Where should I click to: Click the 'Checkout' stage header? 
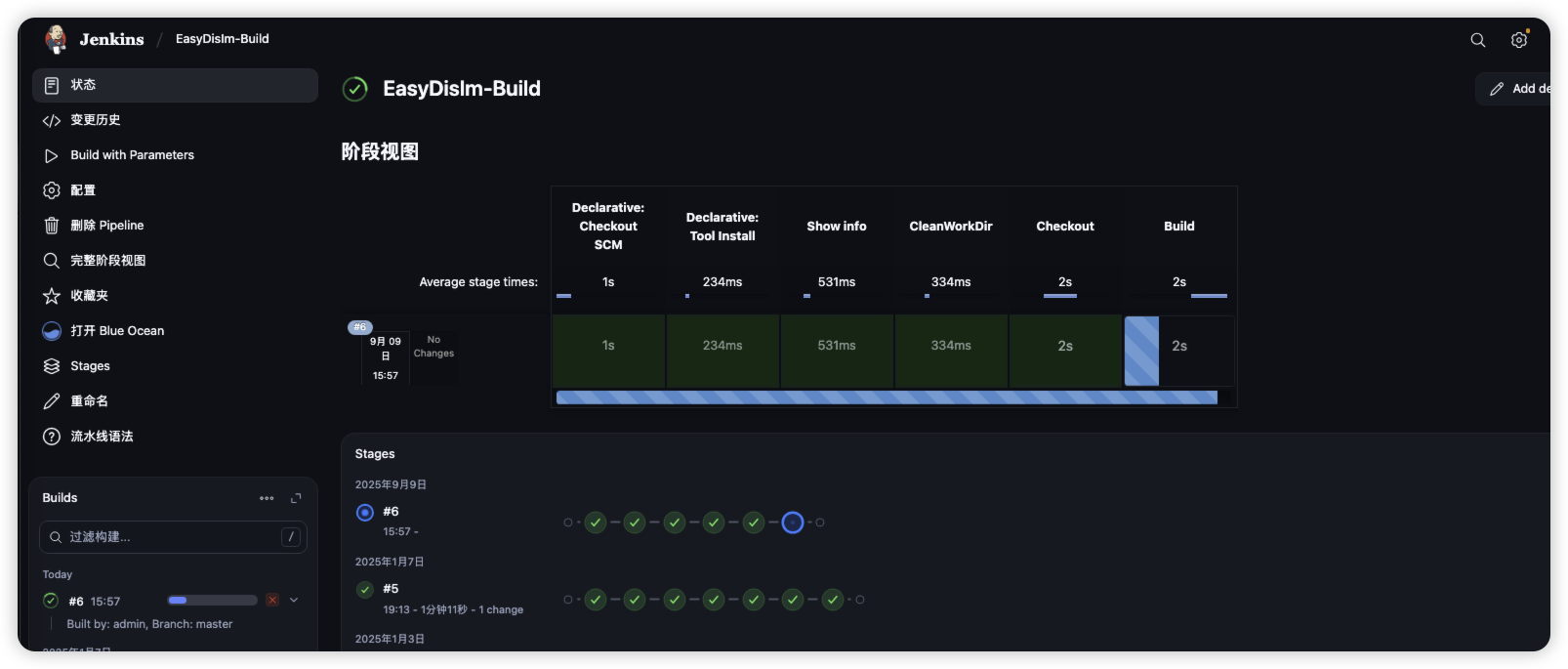click(x=1065, y=227)
